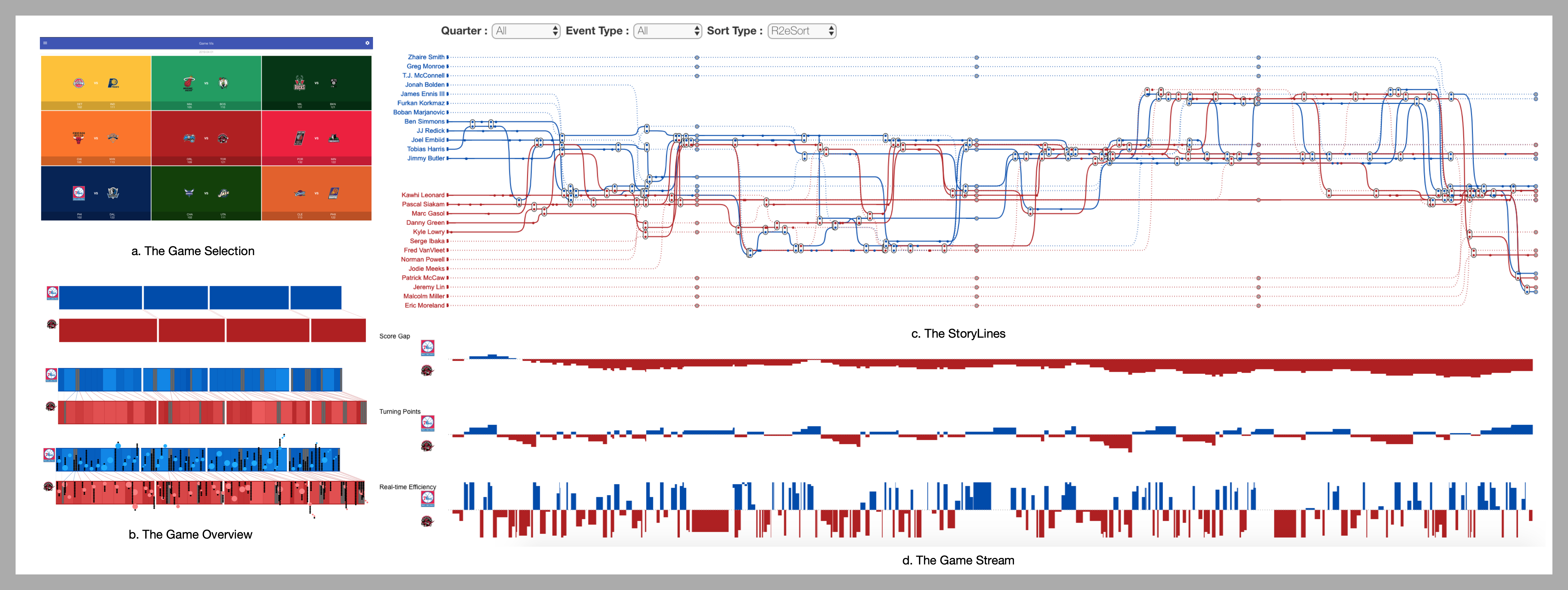Select player label Zhaire Smith
The image size is (1568, 590).
[x=426, y=57]
